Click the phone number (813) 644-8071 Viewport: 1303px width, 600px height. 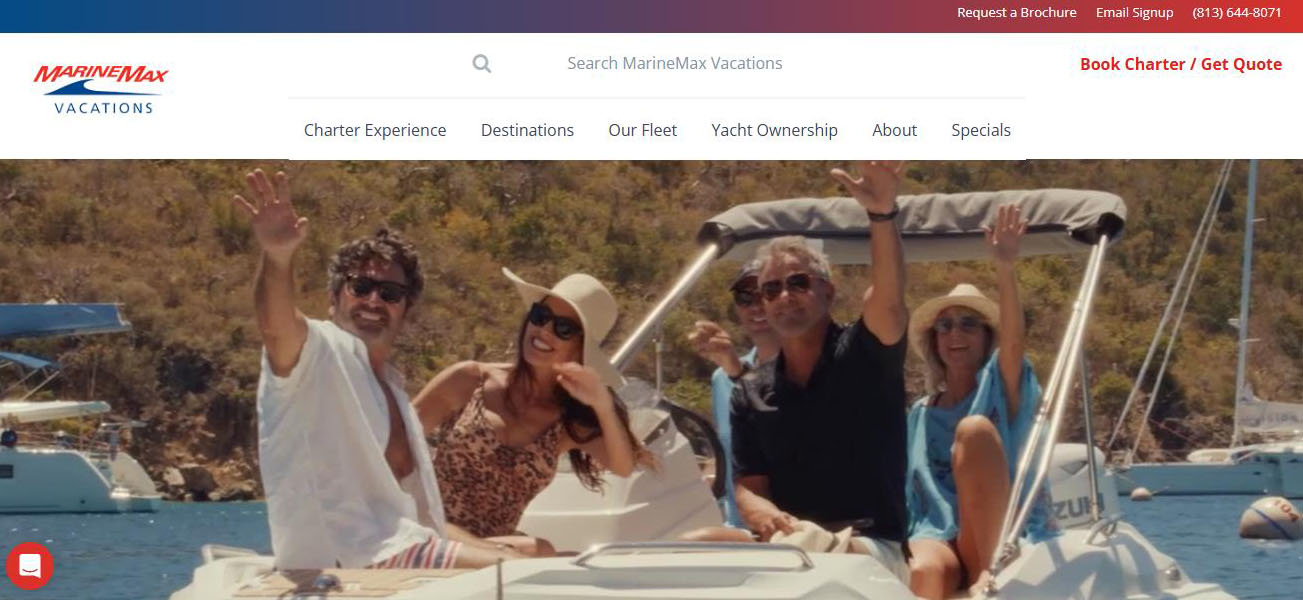click(x=1236, y=13)
